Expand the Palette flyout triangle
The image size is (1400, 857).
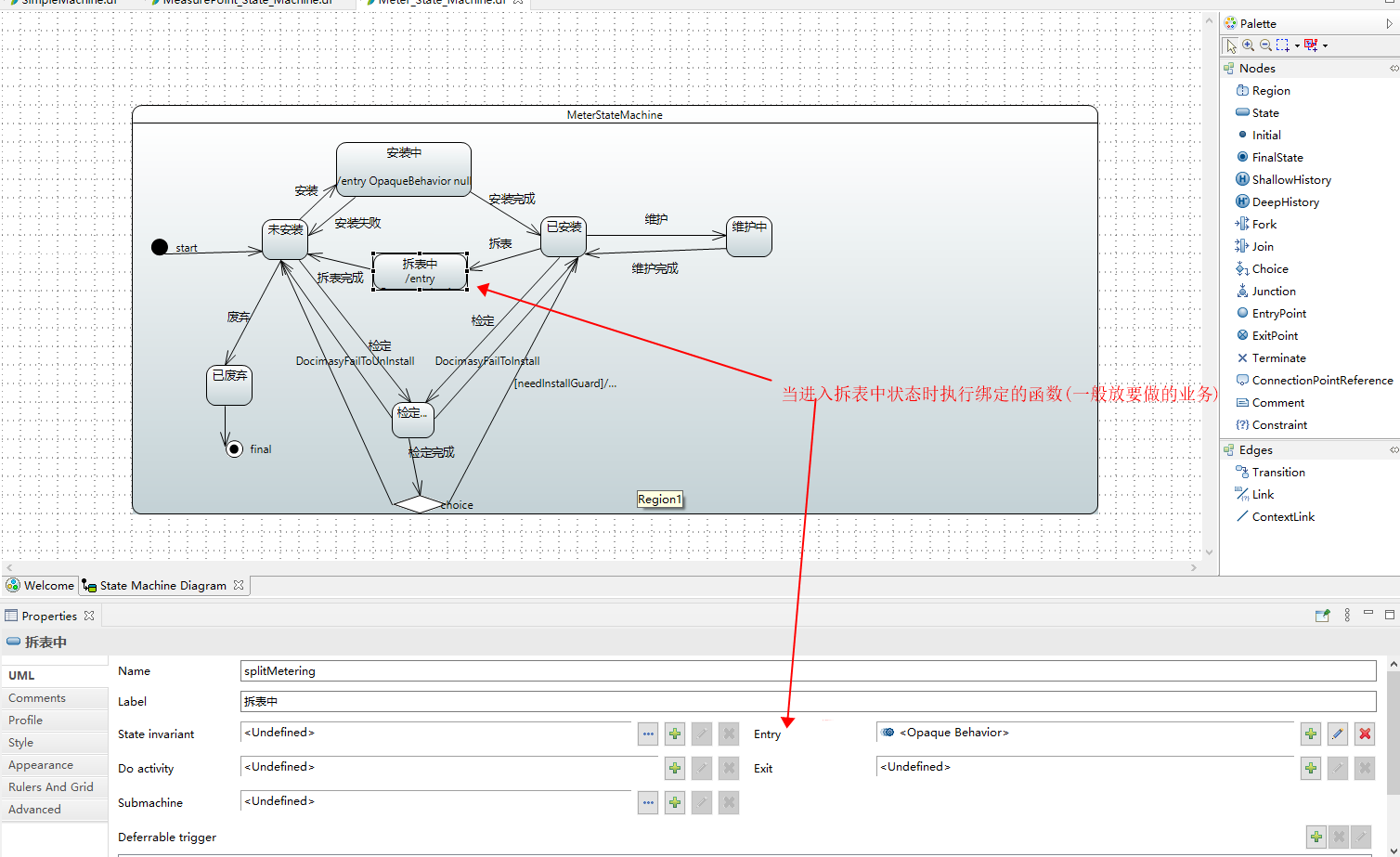[1390, 23]
